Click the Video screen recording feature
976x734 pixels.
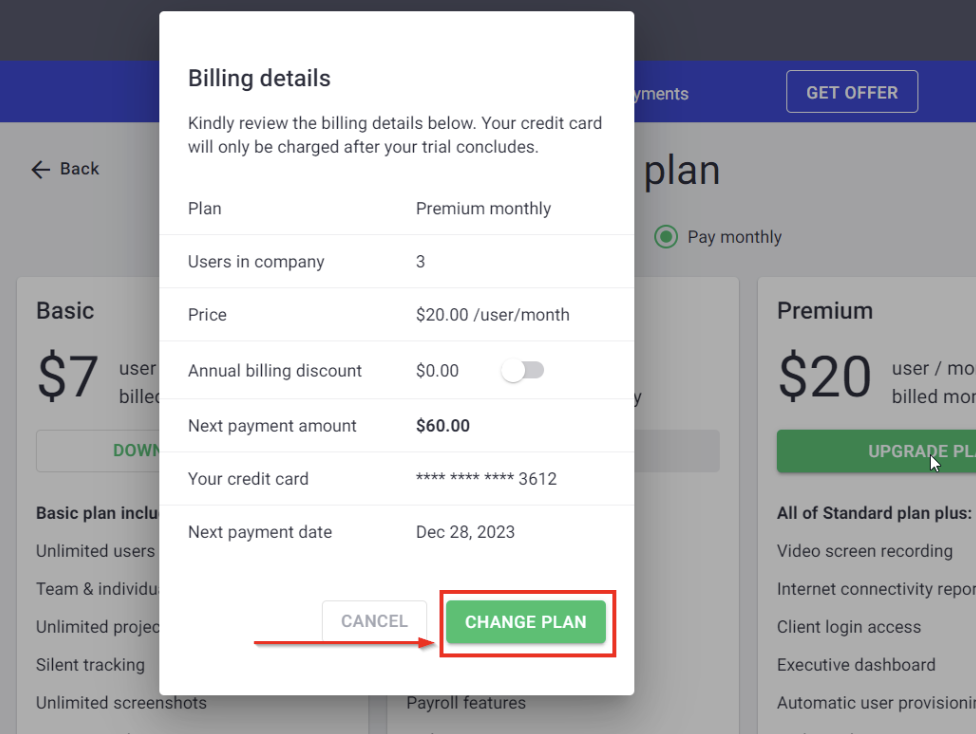coord(866,551)
